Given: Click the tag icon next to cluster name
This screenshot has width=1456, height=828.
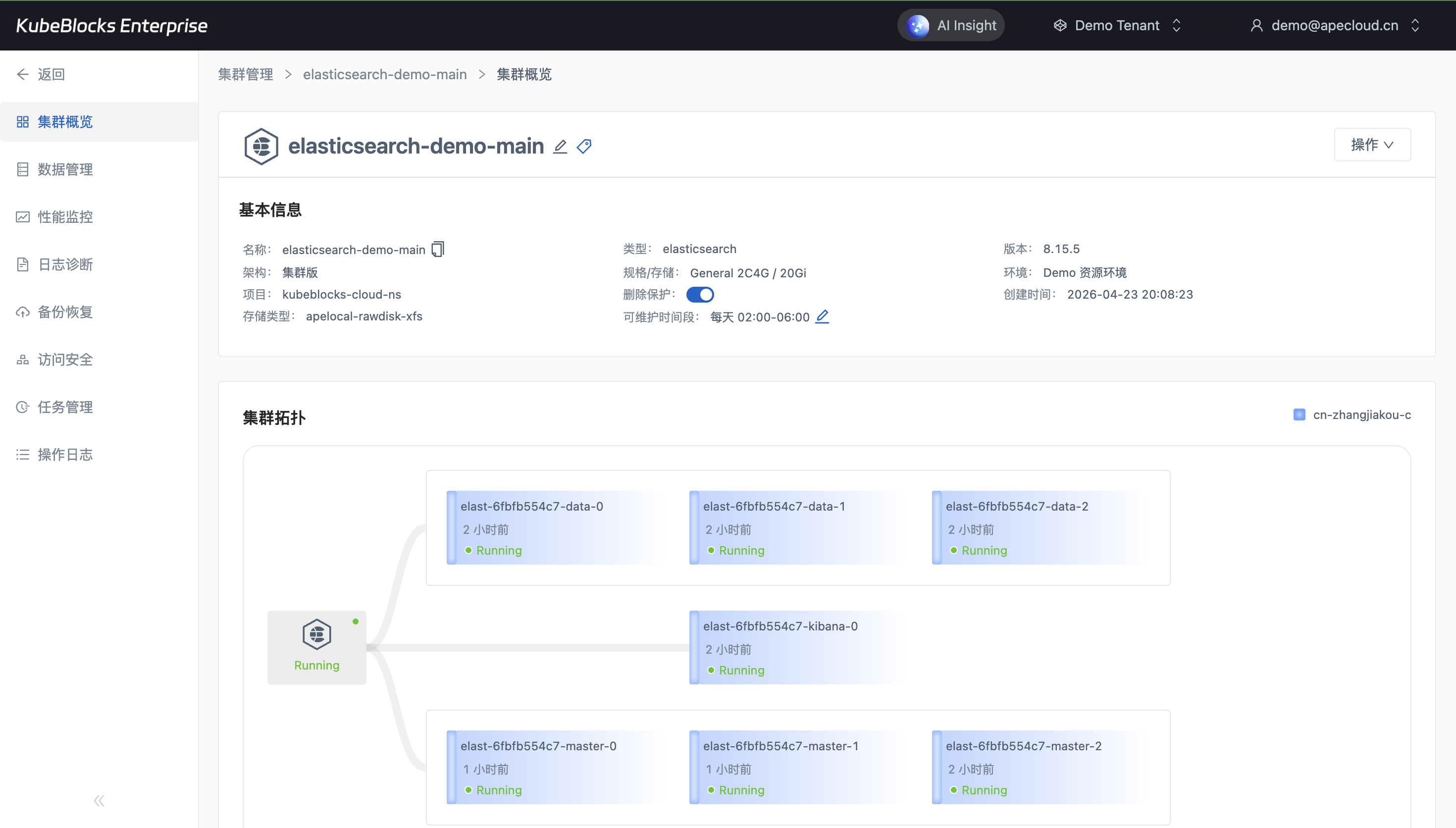Looking at the screenshot, I should pyautogui.click(x=584, y=147).
